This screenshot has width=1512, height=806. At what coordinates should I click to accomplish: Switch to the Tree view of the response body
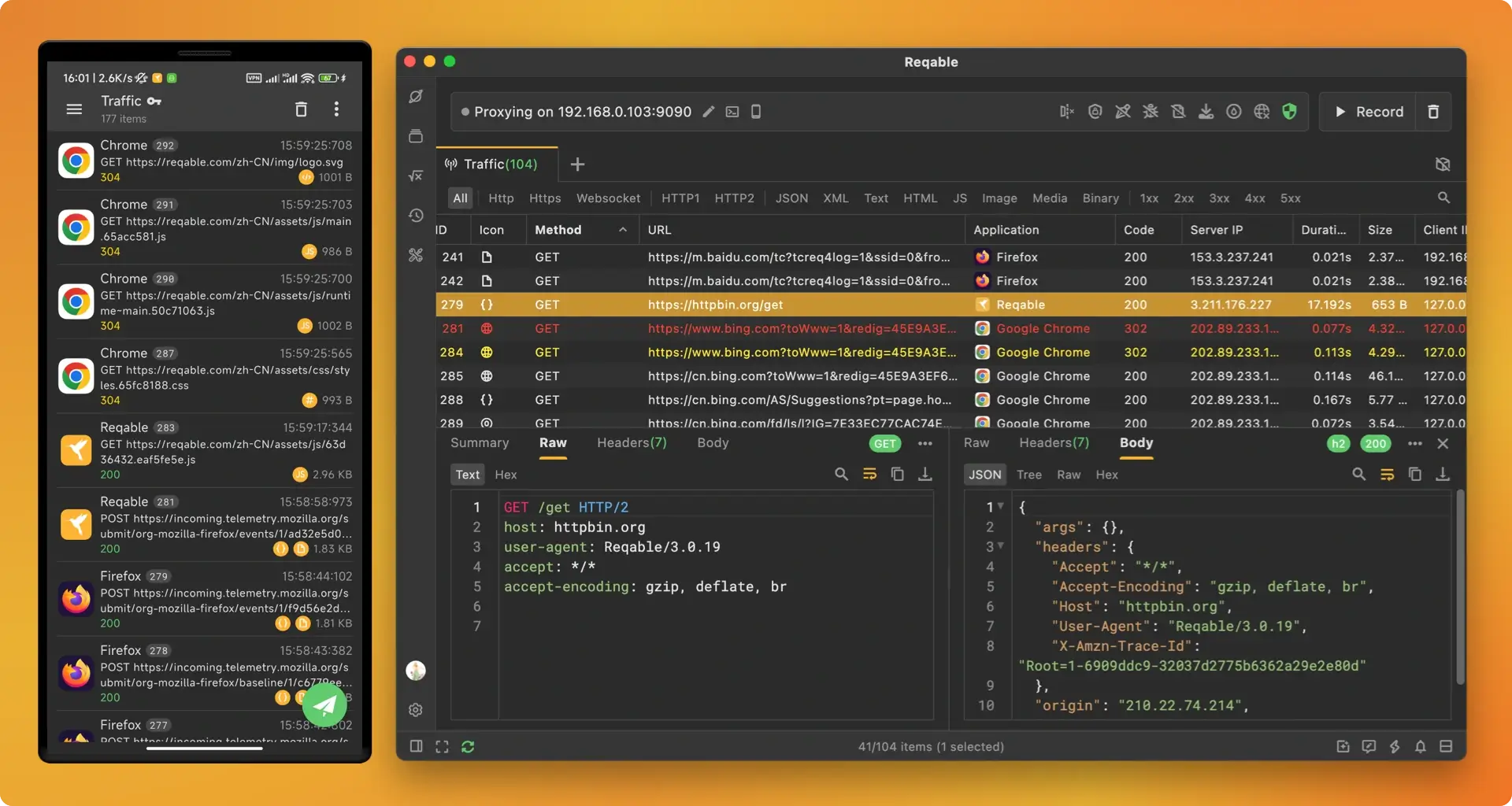click(1028, 474)
